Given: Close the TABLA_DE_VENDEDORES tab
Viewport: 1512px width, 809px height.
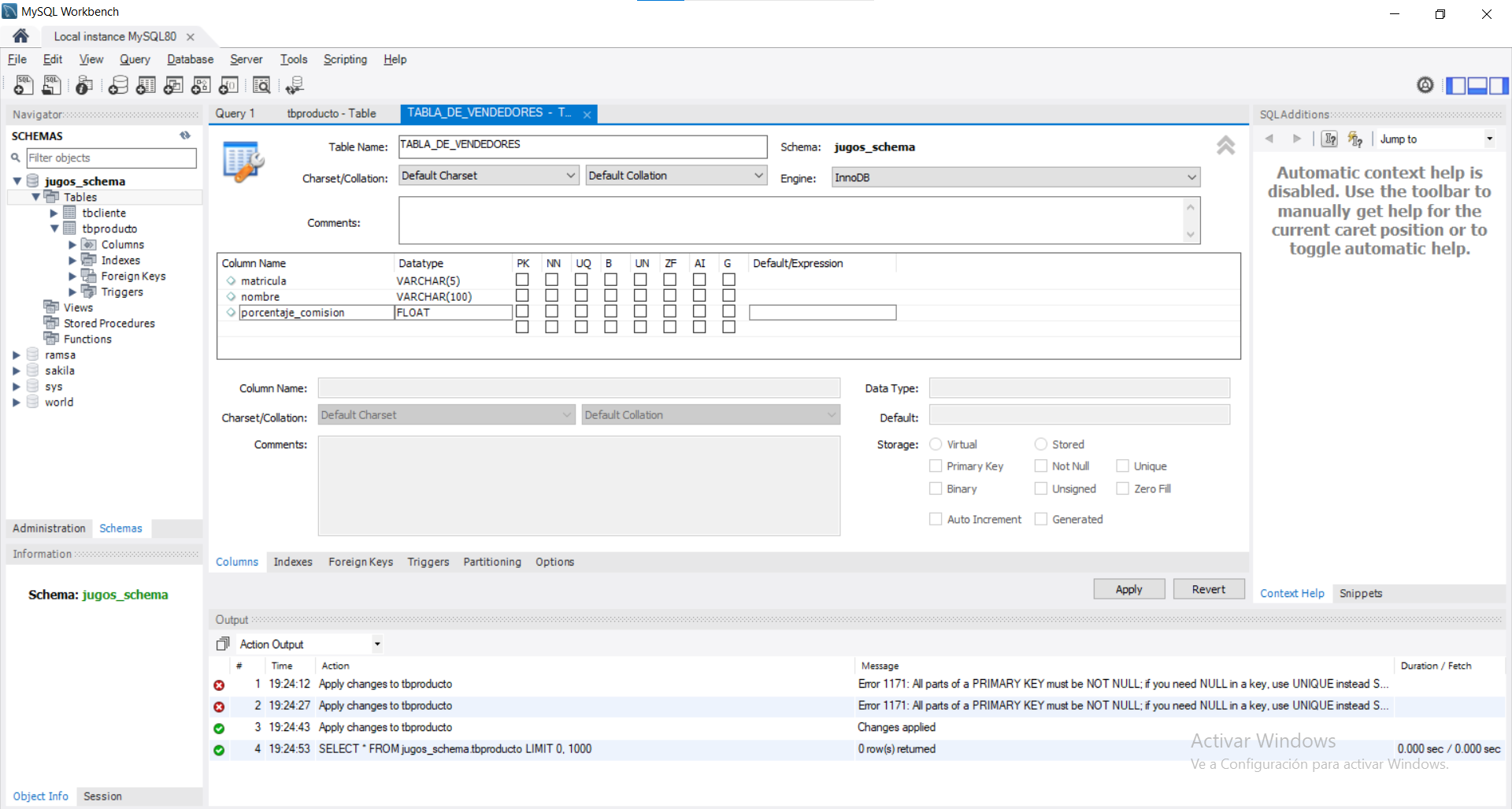Looking at the screenshot, I should (587, 114).
